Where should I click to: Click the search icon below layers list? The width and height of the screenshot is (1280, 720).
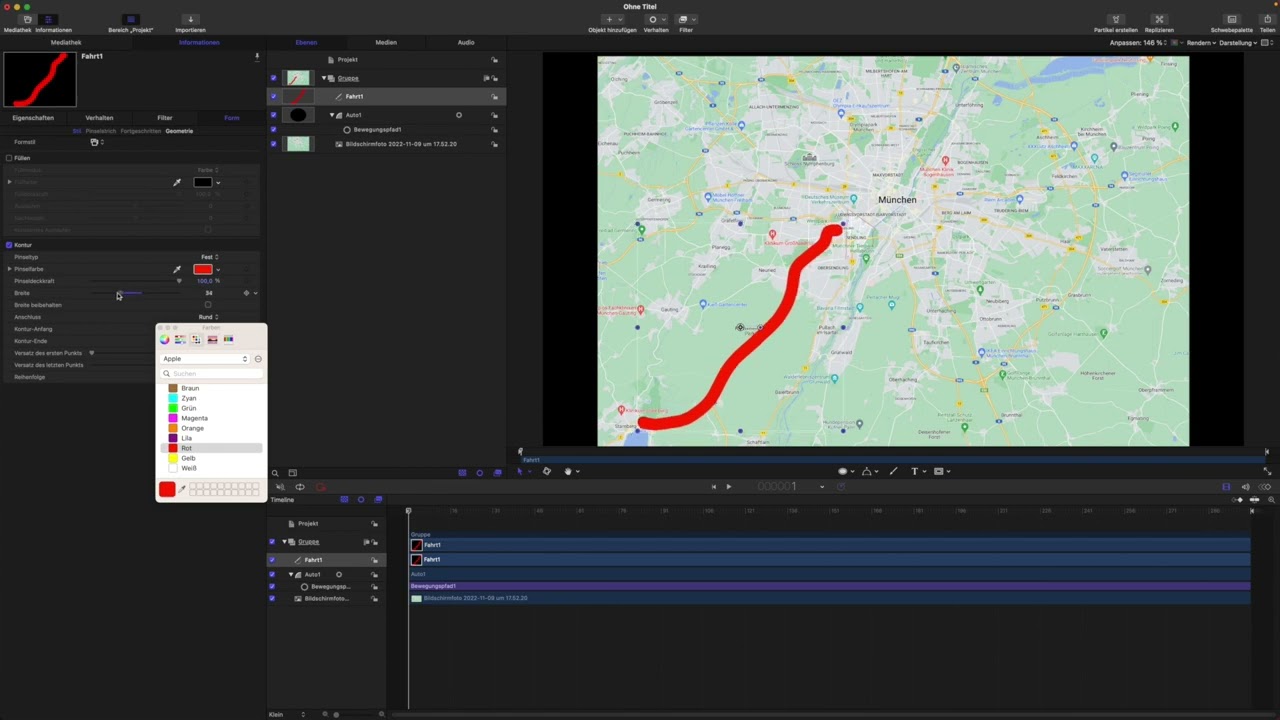pos(275,473)
